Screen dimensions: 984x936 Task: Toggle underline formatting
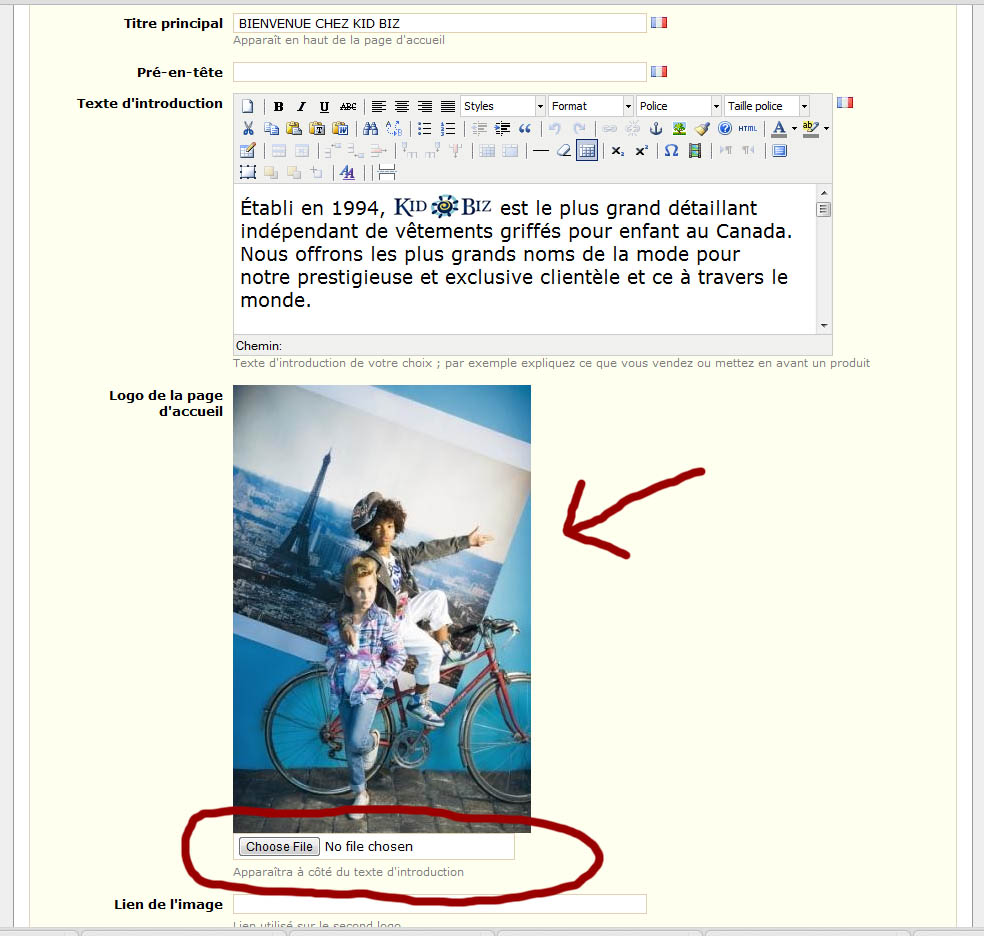[x=324, y=106]
